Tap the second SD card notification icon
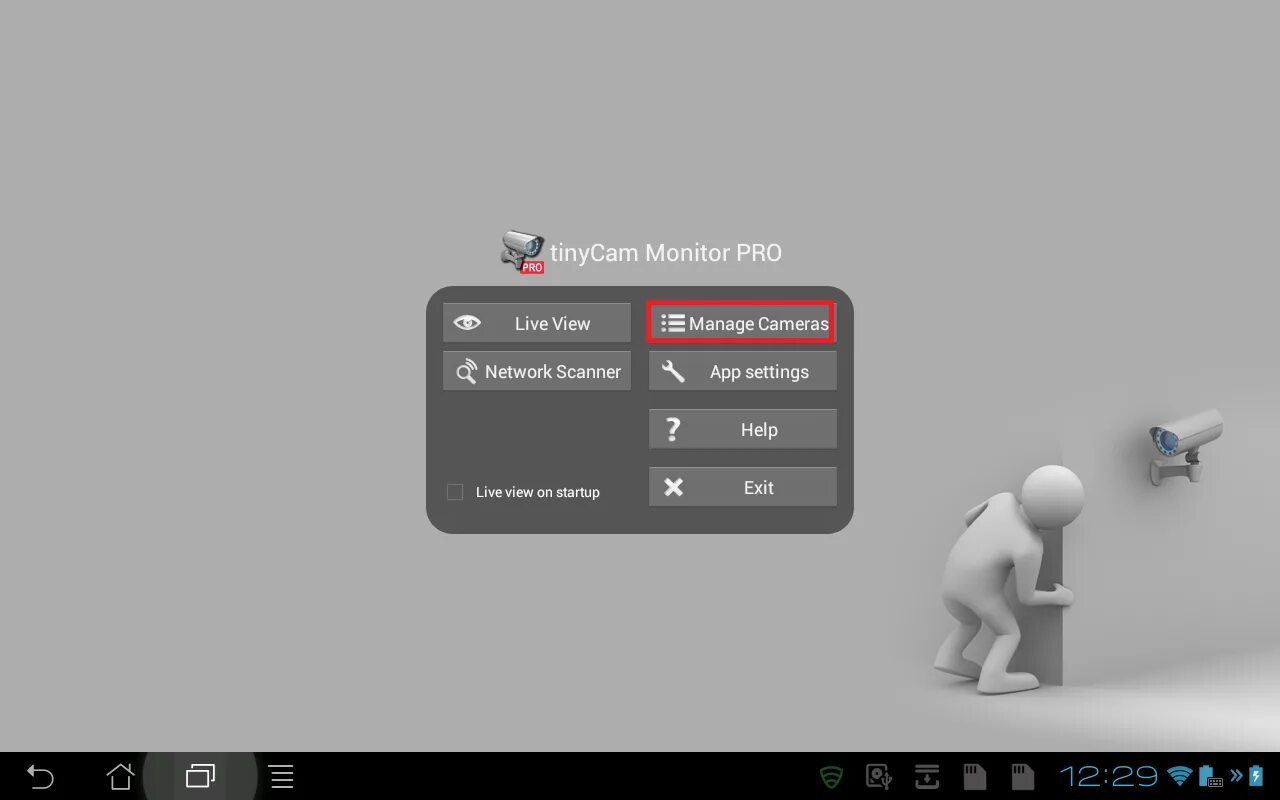The width and height of the screenshot is (1280, 800). tap(1022, 777)
